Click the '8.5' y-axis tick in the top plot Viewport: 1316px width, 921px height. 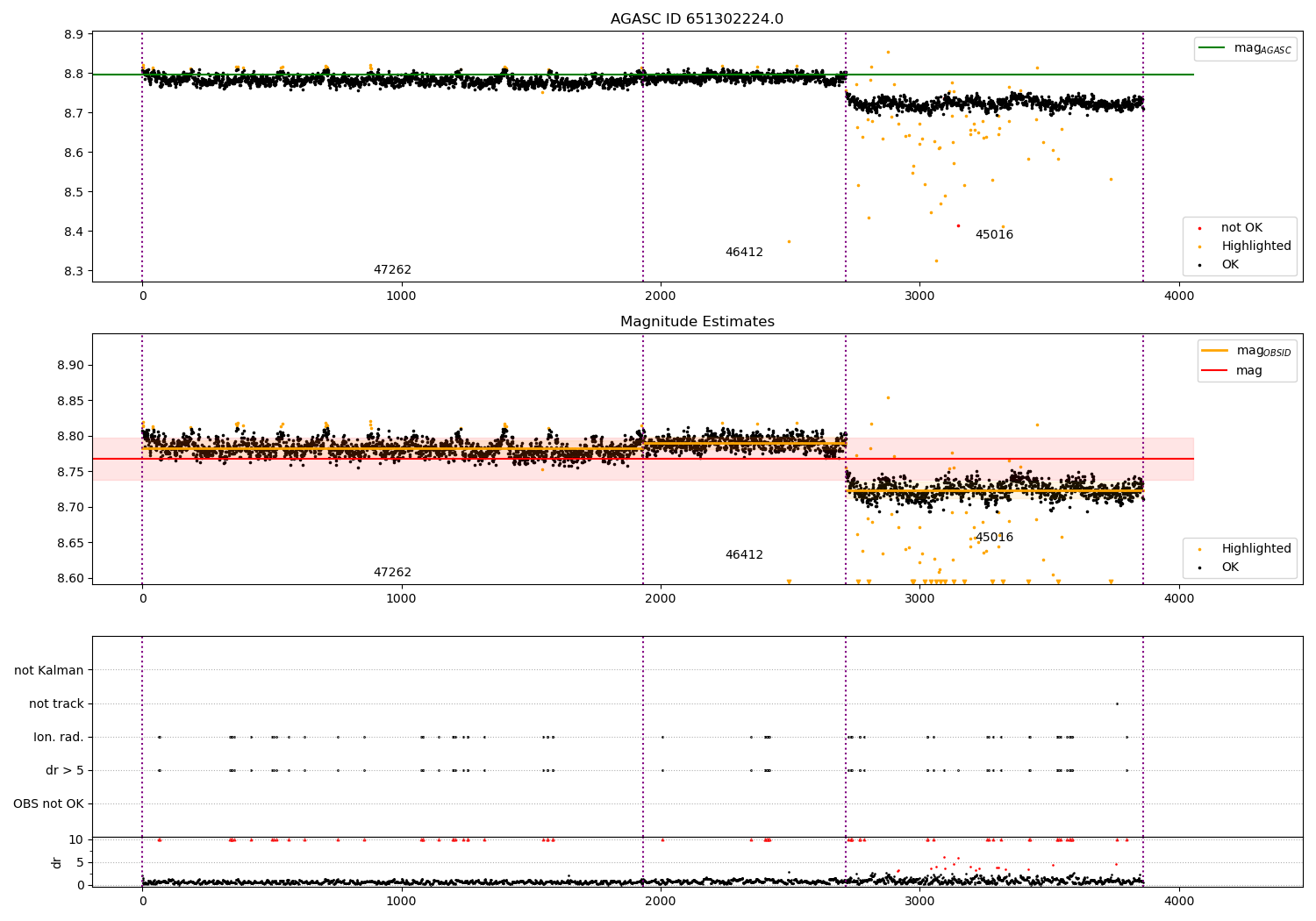point(74,192)
